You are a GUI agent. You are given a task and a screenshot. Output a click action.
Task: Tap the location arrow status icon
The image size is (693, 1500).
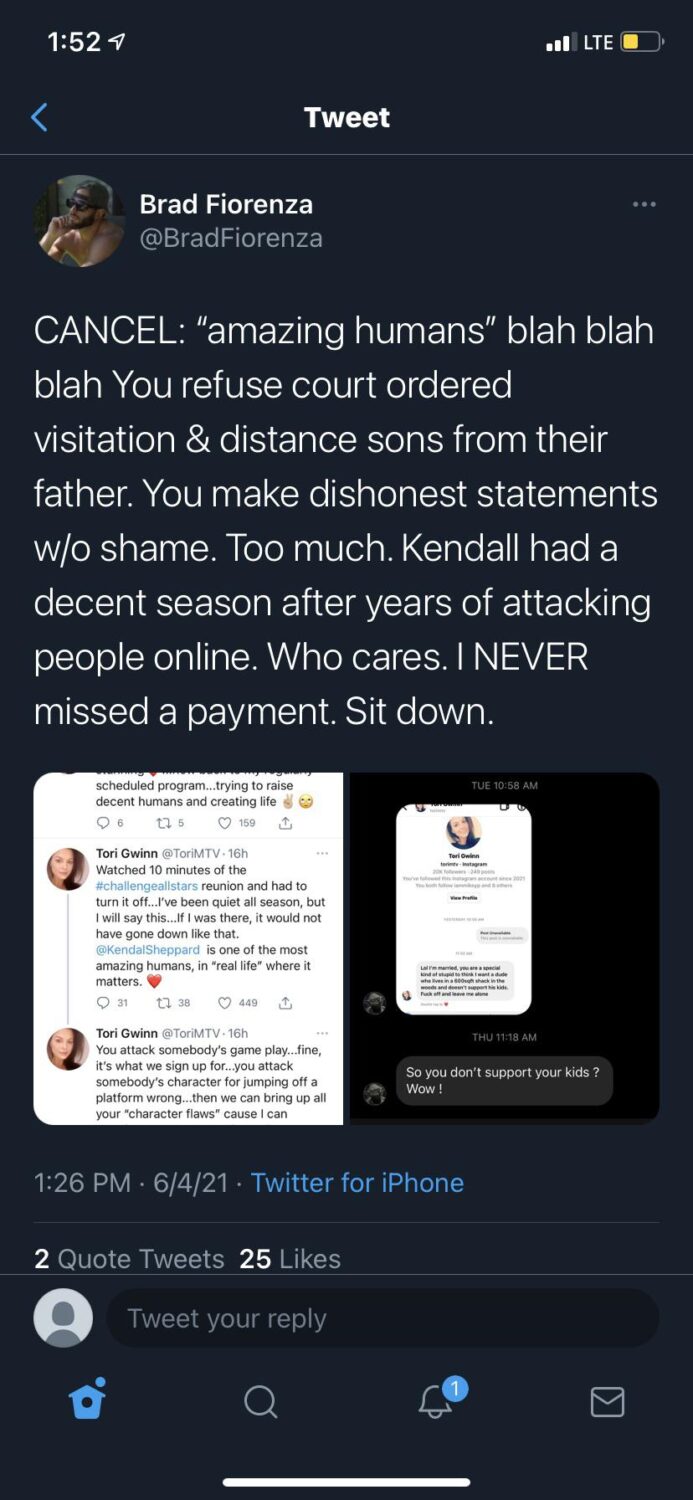pyautogui.click(x=117, y=43)
